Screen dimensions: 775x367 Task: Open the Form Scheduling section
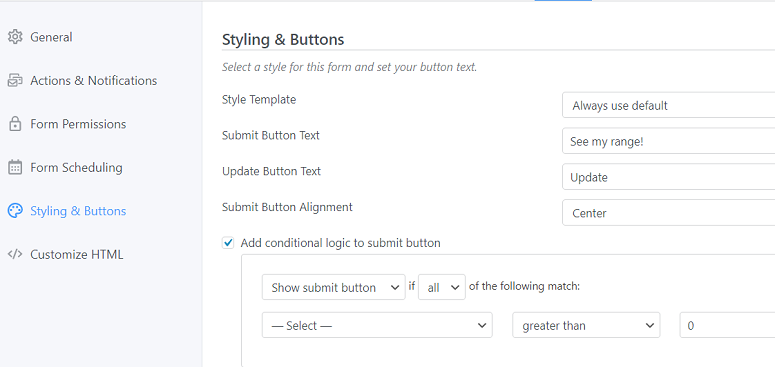(x=76, y=167)
